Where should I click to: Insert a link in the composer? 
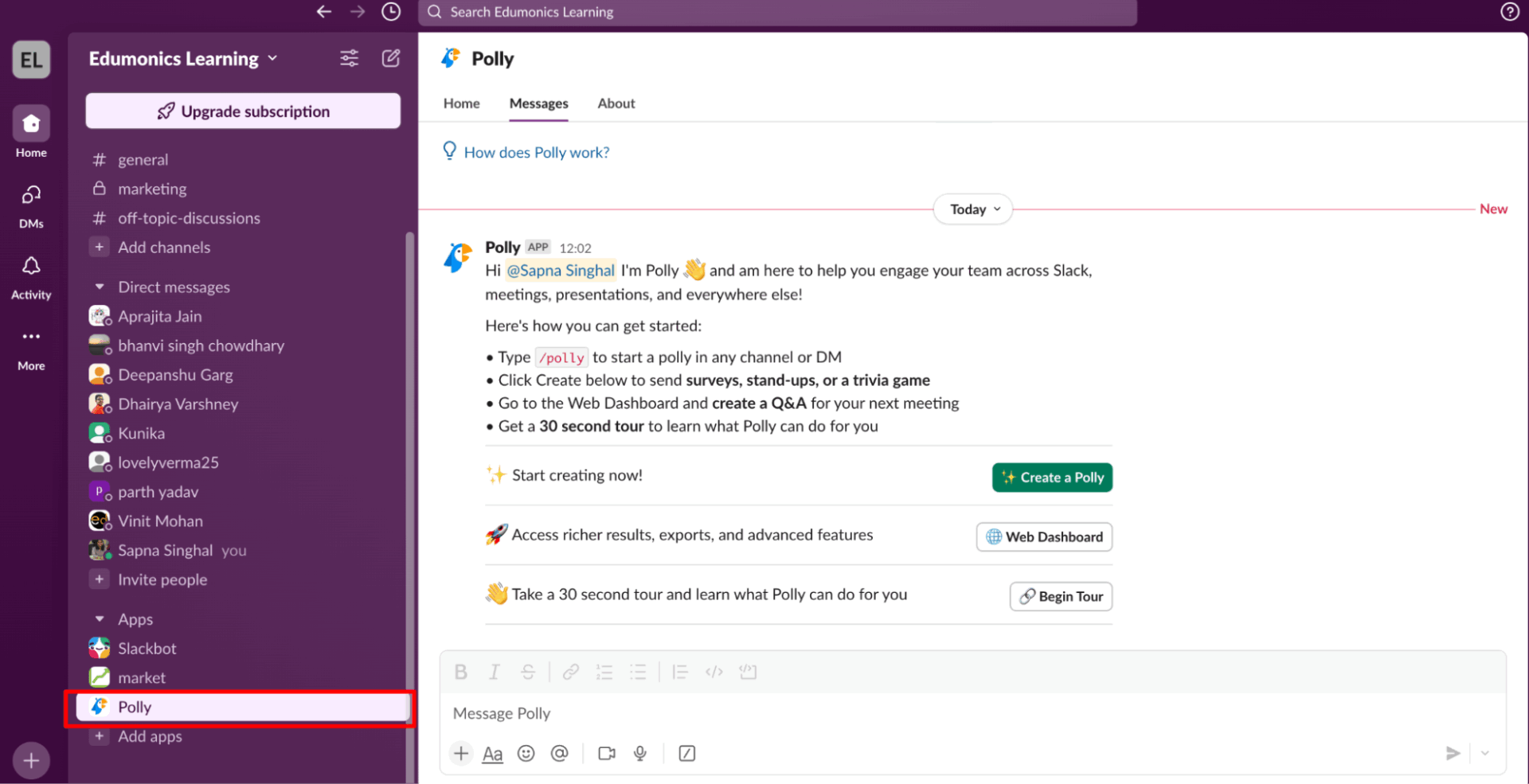tap(570, 672)
